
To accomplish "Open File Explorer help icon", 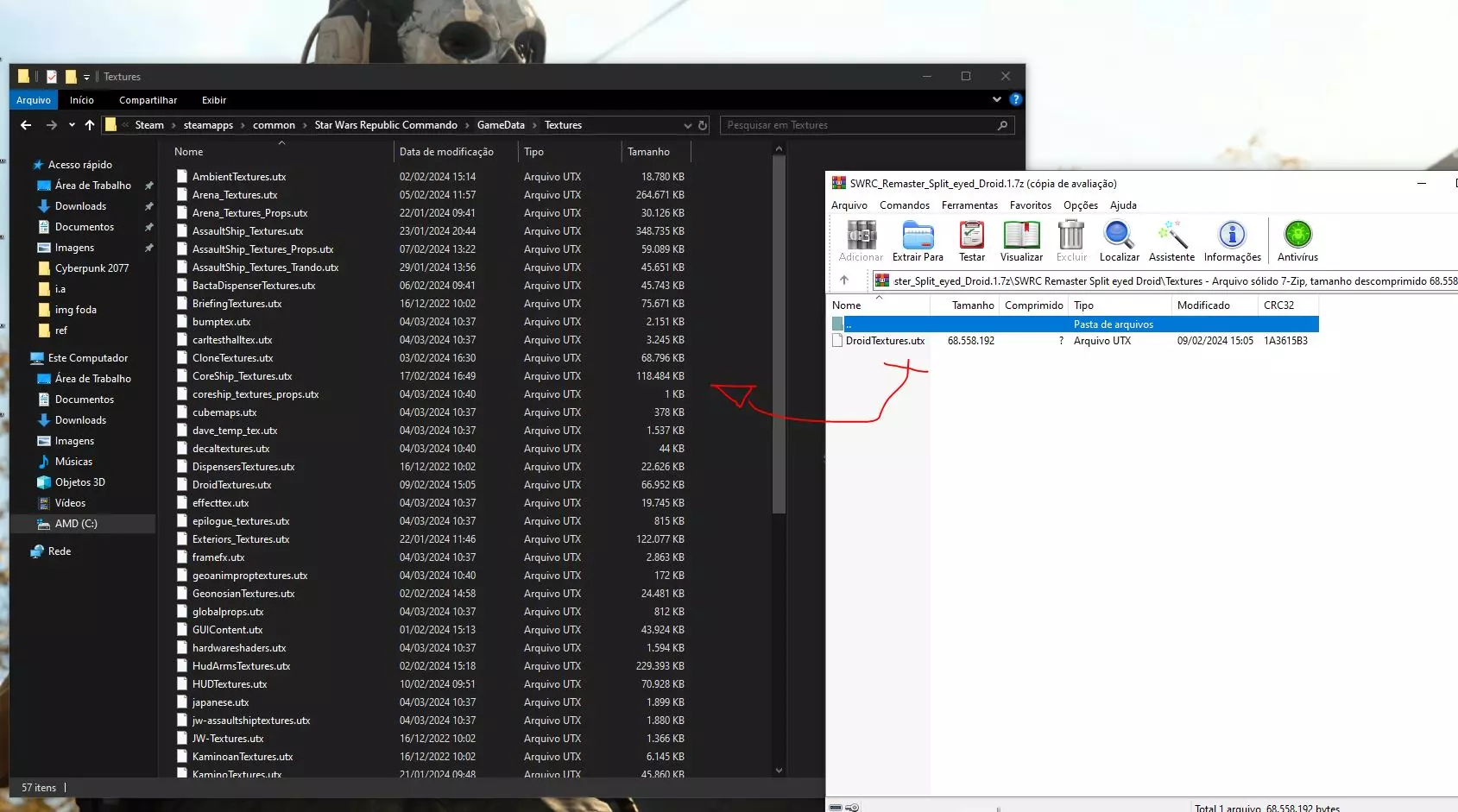I will tap(1016, 99).
